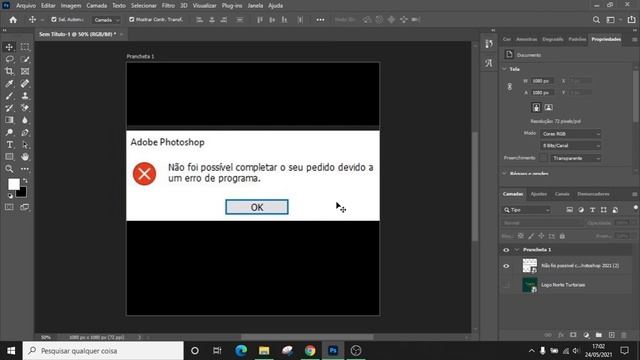Open the Arquivo menu
The image size is (640, 360).
(x=26, y=6)
